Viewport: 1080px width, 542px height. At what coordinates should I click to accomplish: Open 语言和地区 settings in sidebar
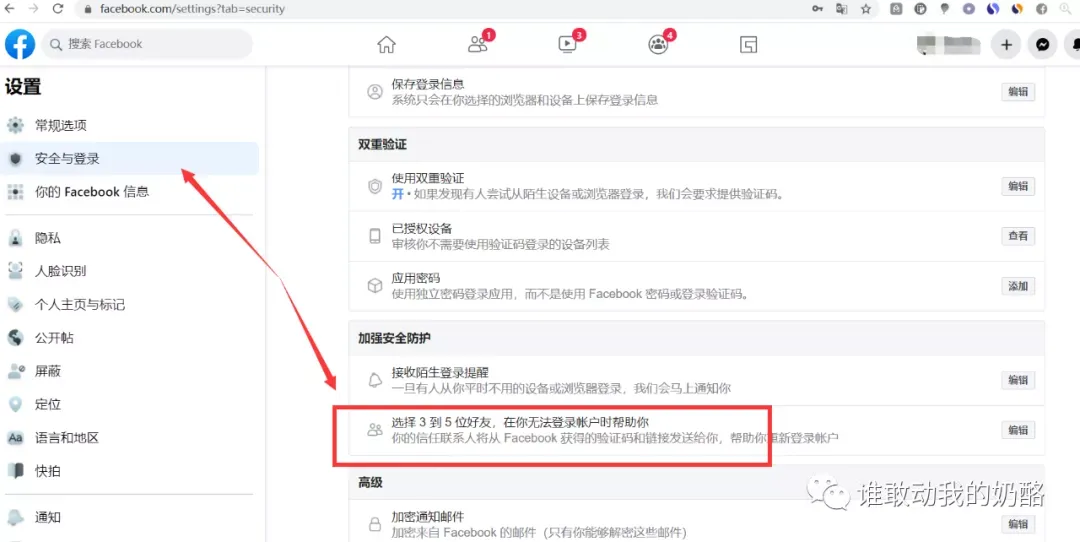[x=129, y=438]
